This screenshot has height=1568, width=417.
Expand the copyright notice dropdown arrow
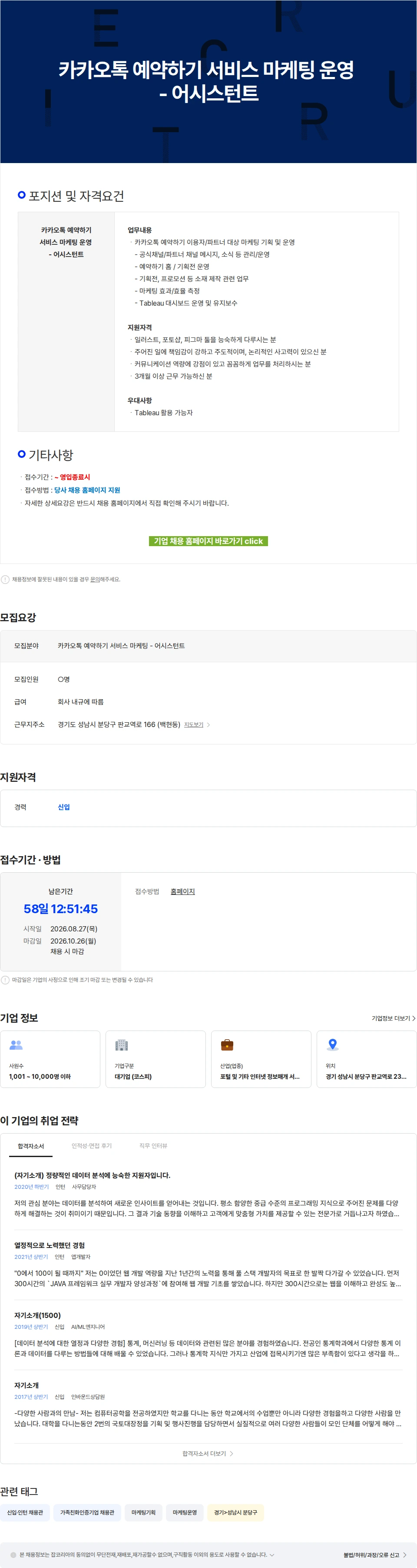[272, 1555]
